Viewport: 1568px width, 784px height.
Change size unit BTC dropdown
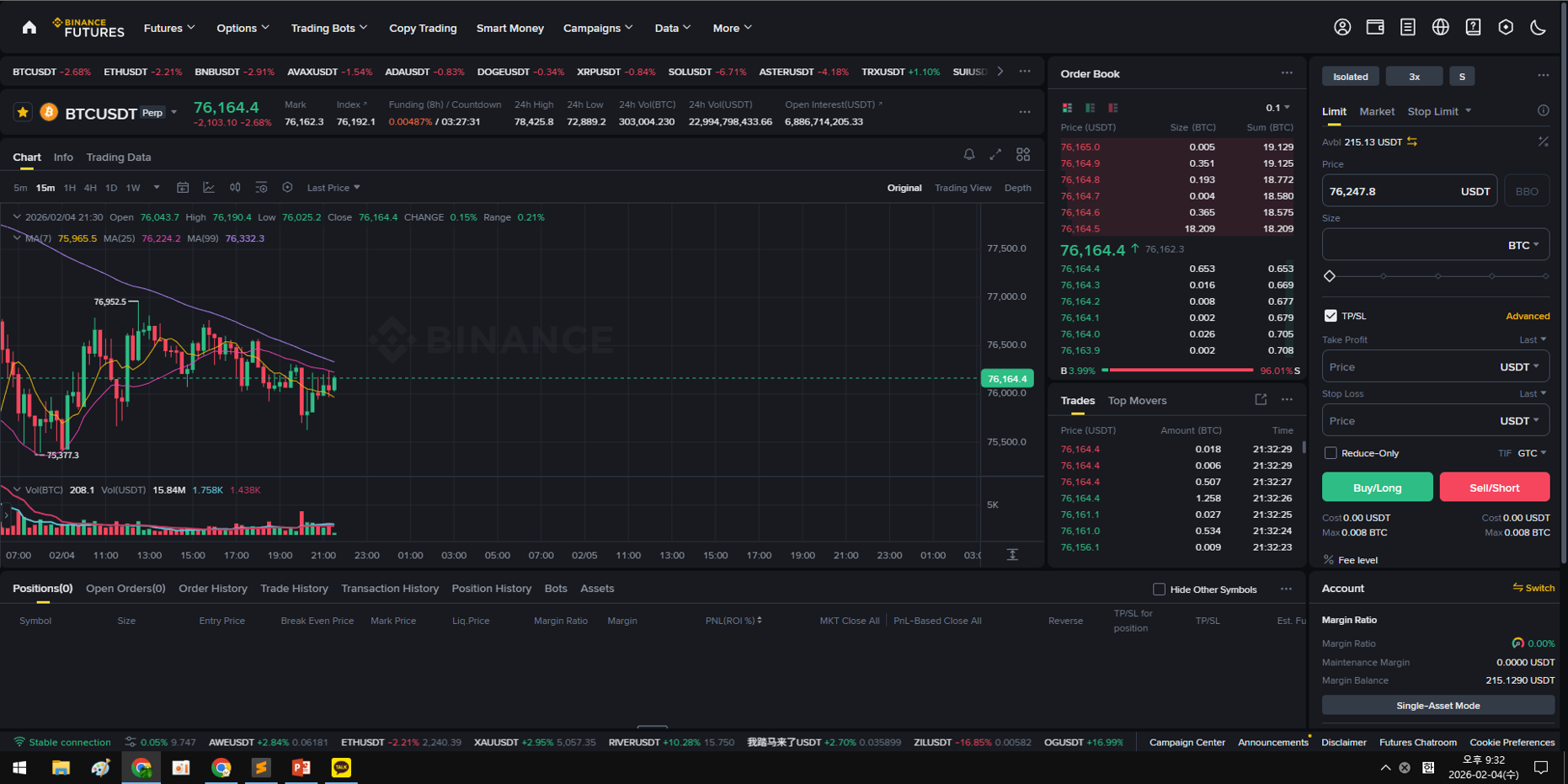click(1523, 245)
